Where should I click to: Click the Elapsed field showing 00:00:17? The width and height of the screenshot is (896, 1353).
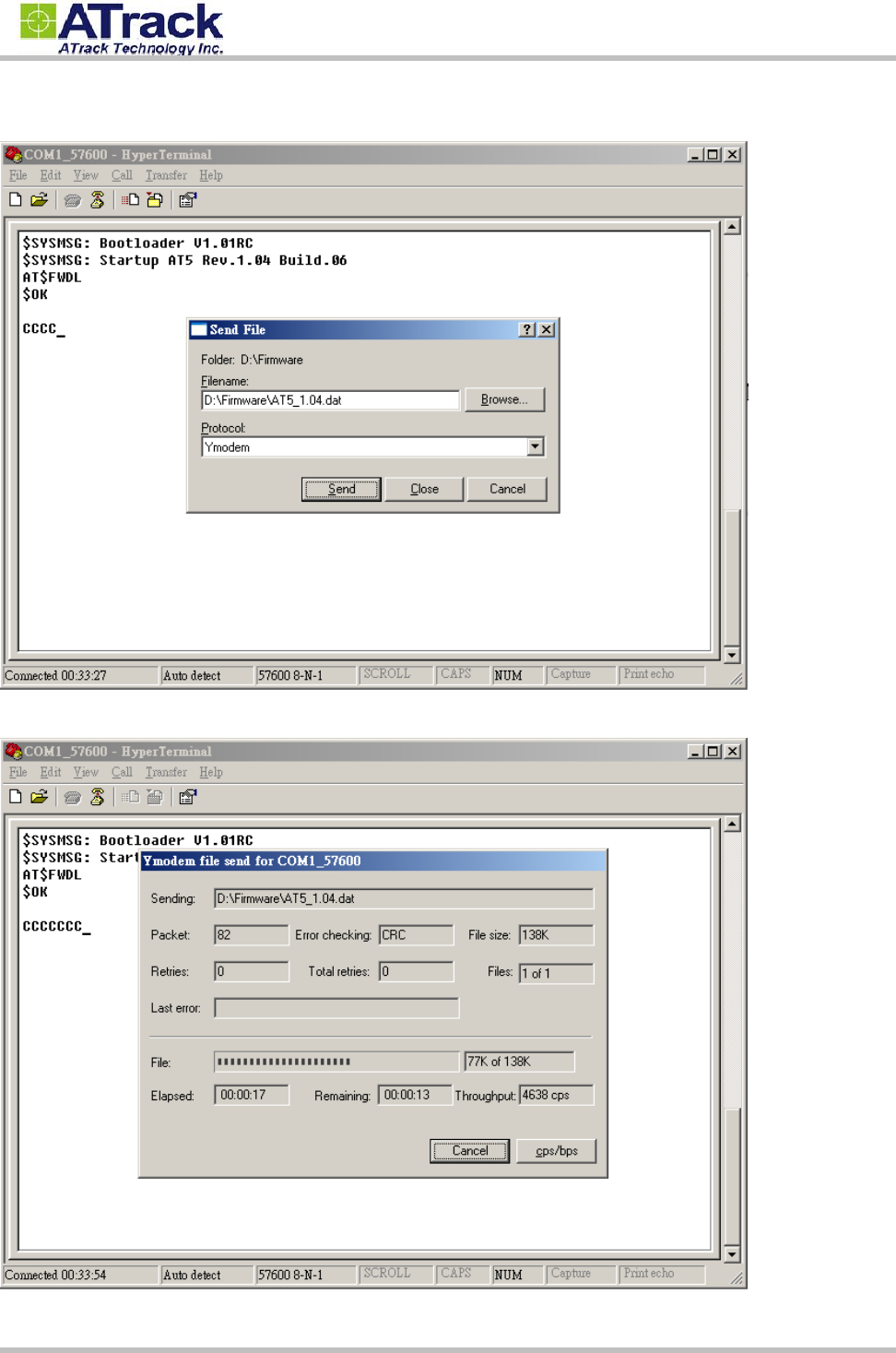(252, 1095)
